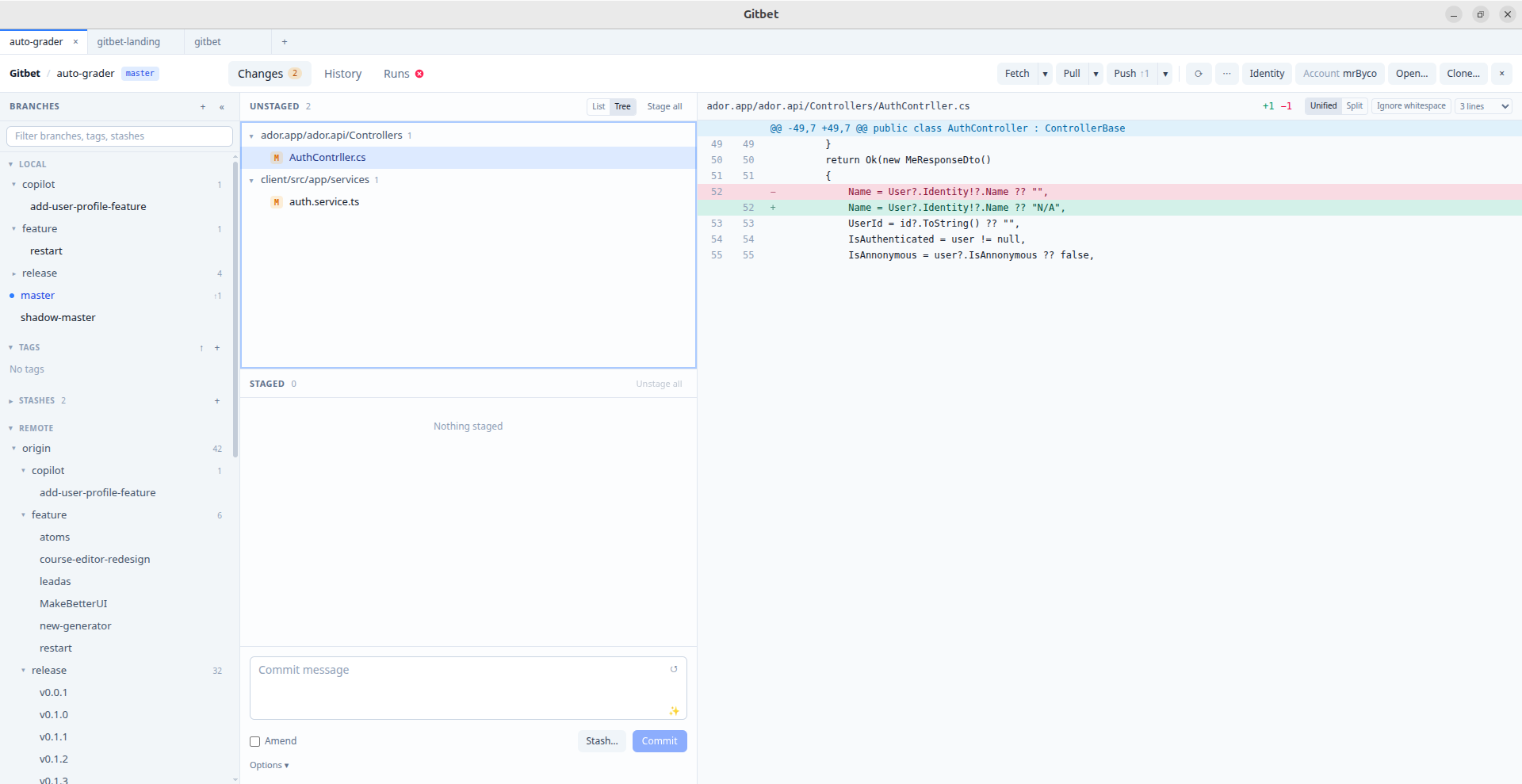Switch to the gitbet-landing tab
1522x784 pixels.
tap(128, 42)
